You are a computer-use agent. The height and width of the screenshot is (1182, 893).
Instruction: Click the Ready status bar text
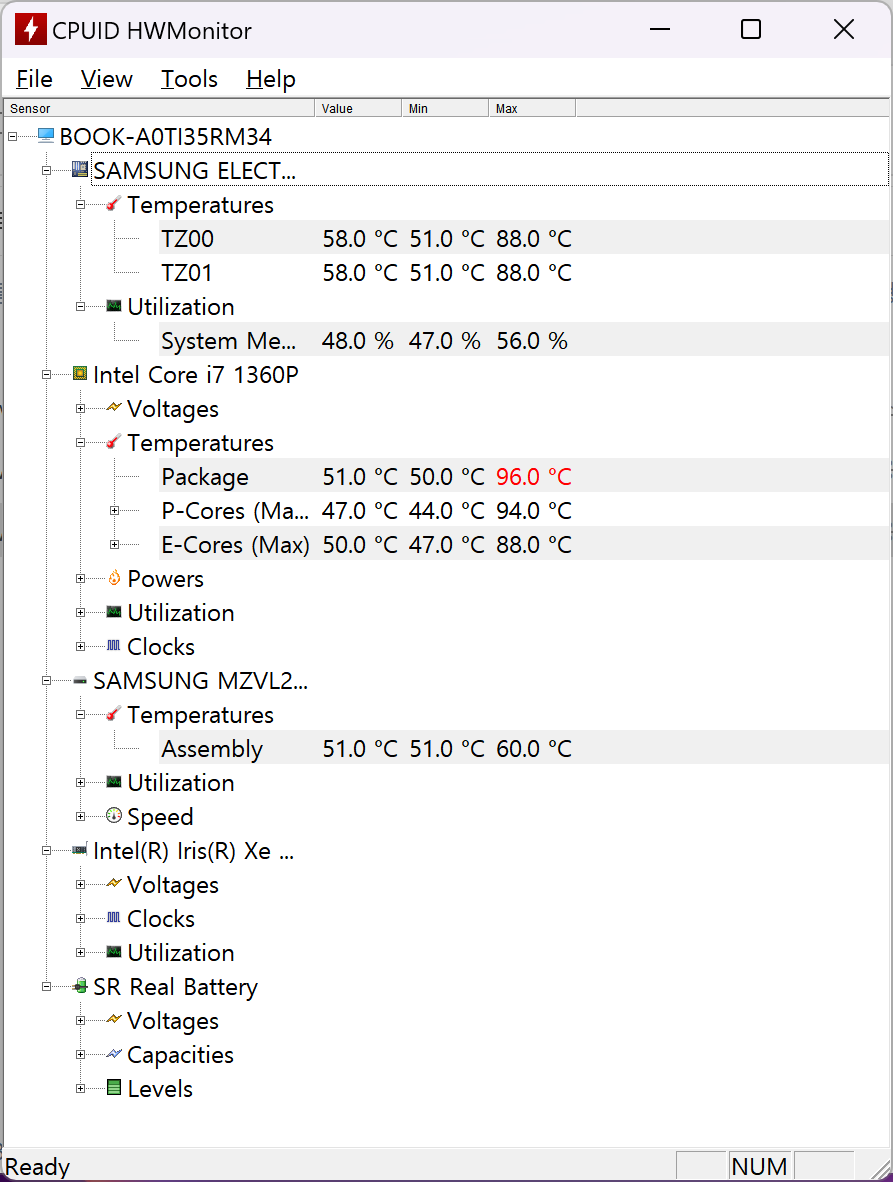[38, 1166]
